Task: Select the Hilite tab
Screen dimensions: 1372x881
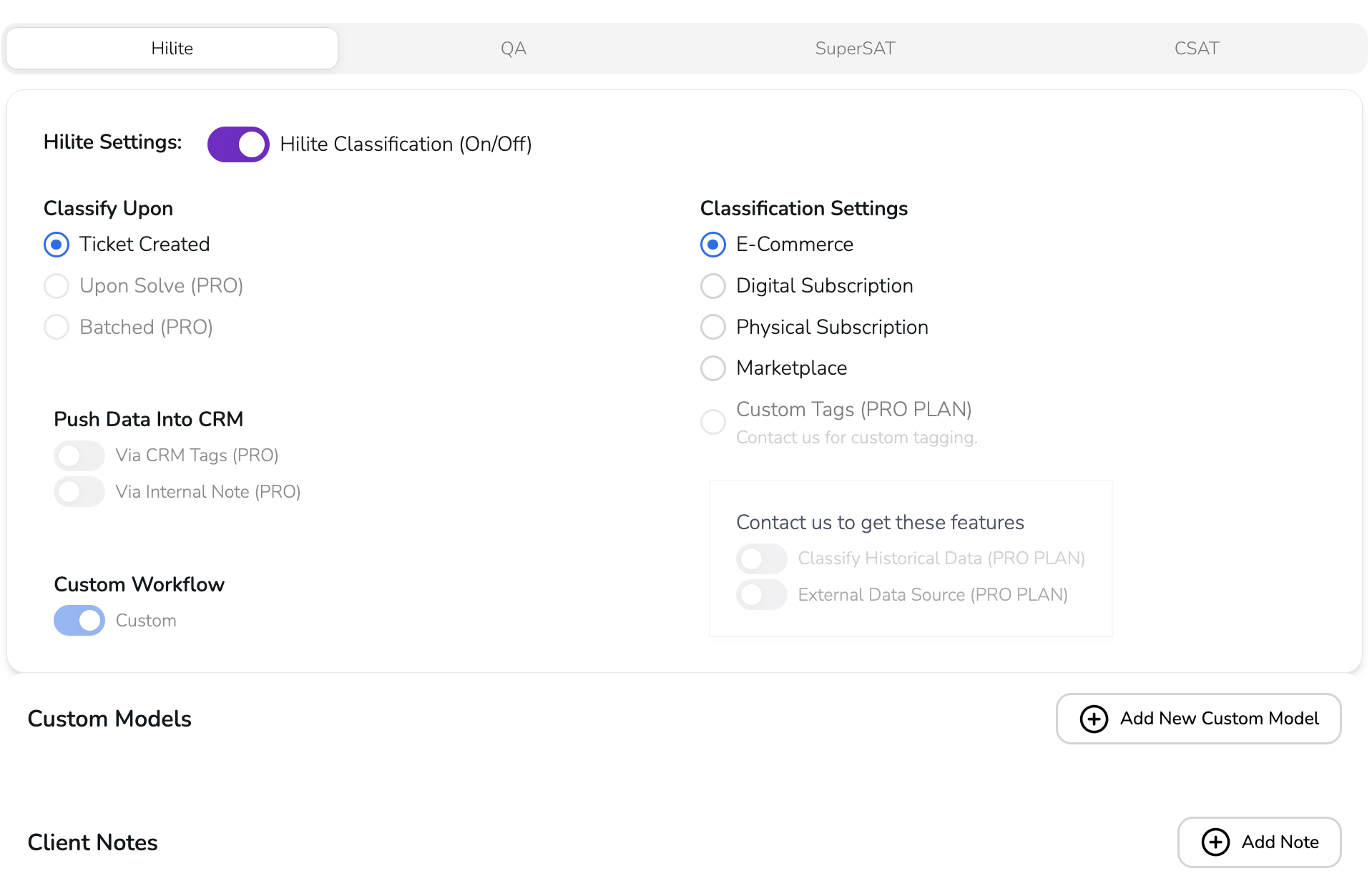Action: [x=172, y=49]
